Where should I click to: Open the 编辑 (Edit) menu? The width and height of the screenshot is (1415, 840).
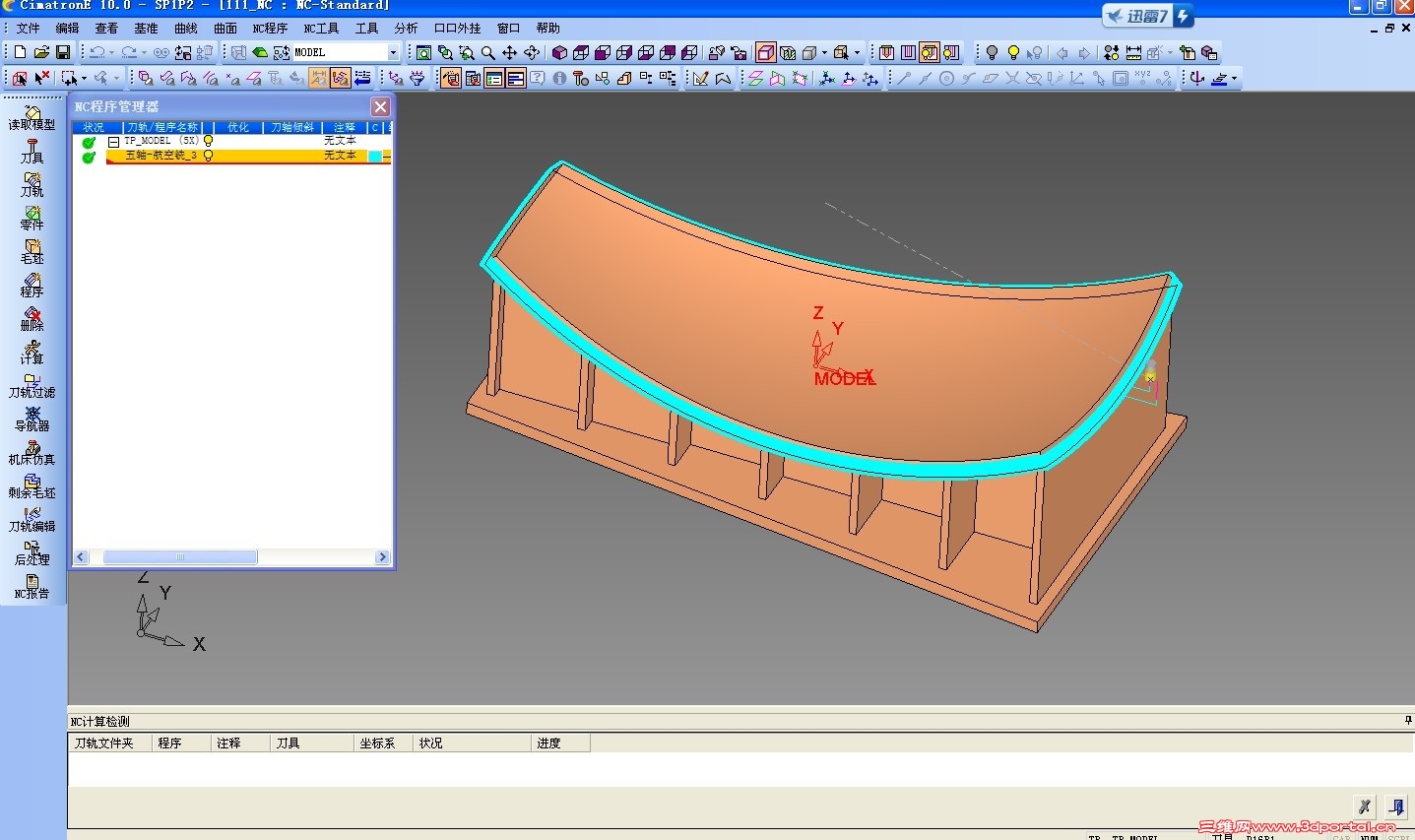click(x=67, y=29)
